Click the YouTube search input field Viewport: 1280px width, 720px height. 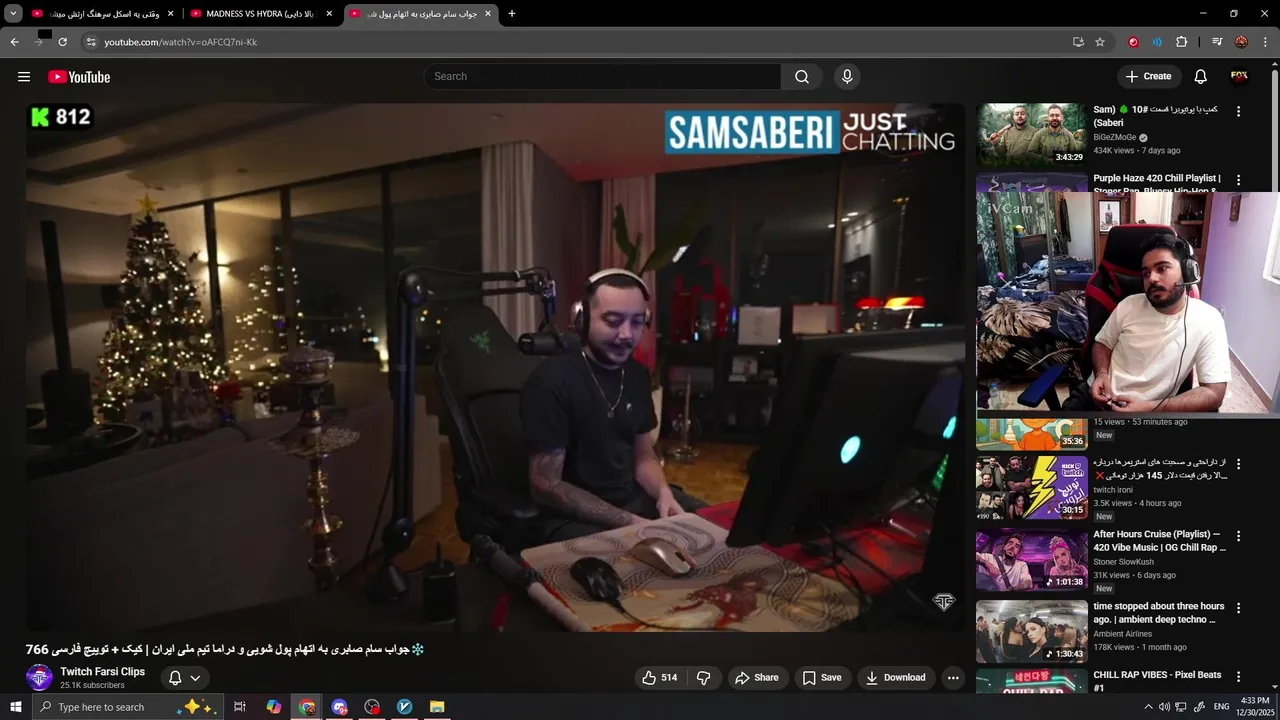(x=603, y=77)
